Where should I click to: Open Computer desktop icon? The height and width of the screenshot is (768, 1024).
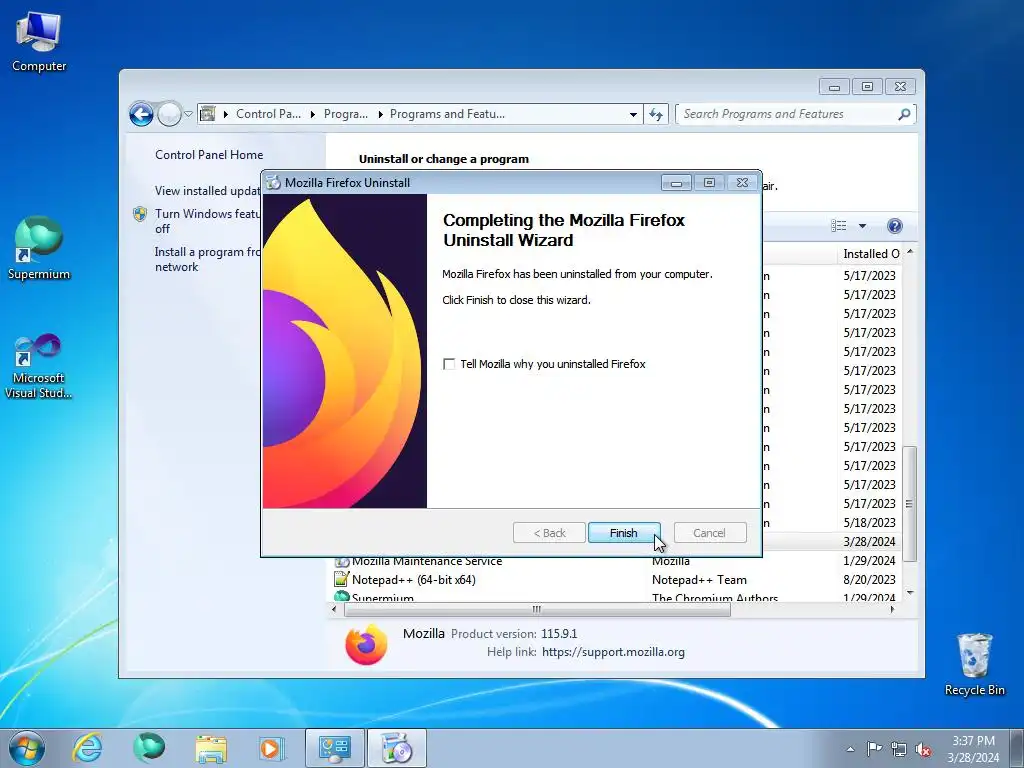[39, 41]
